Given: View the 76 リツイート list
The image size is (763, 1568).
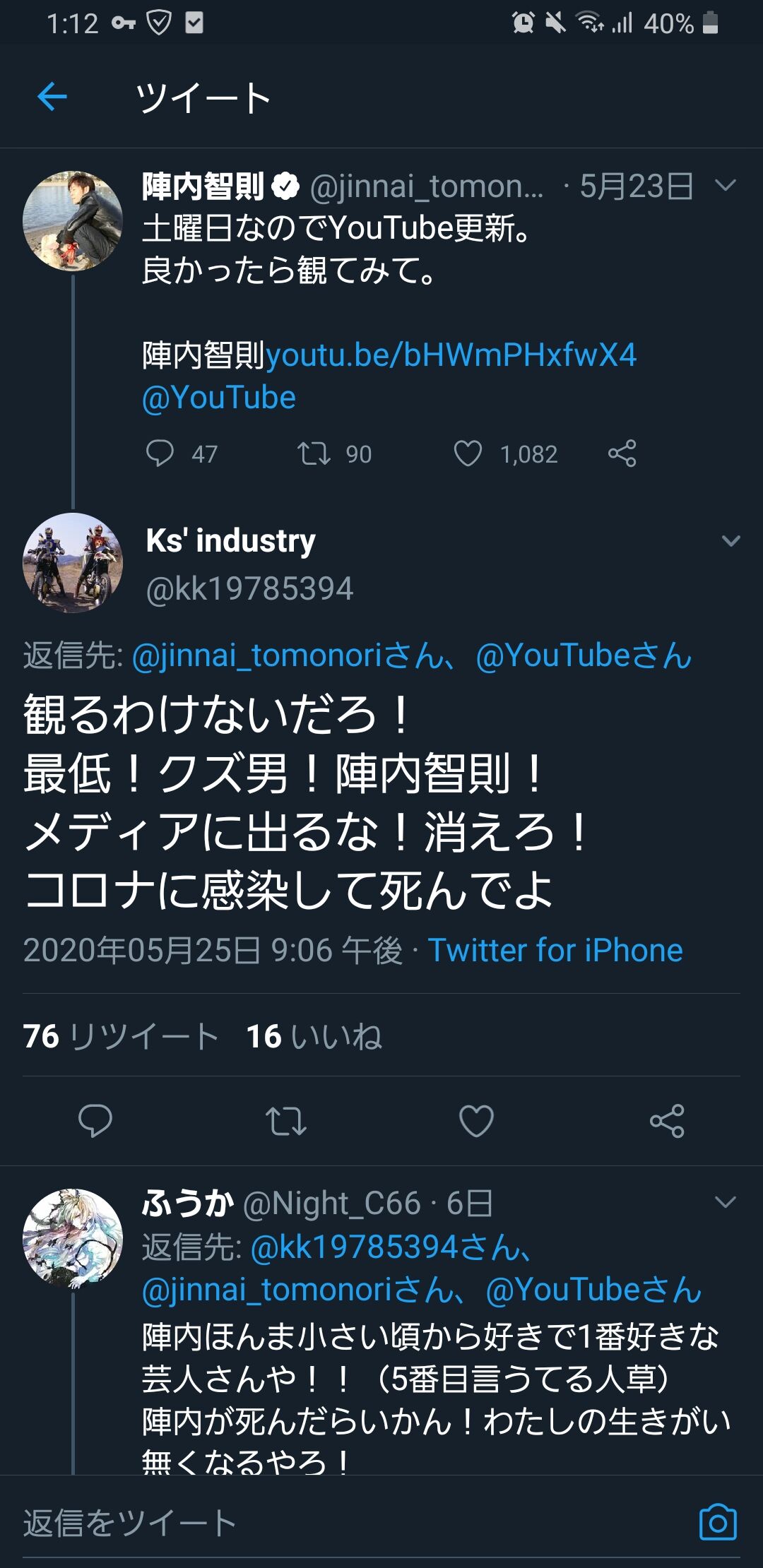Looking at the screenshot, I should point(120,1036).
